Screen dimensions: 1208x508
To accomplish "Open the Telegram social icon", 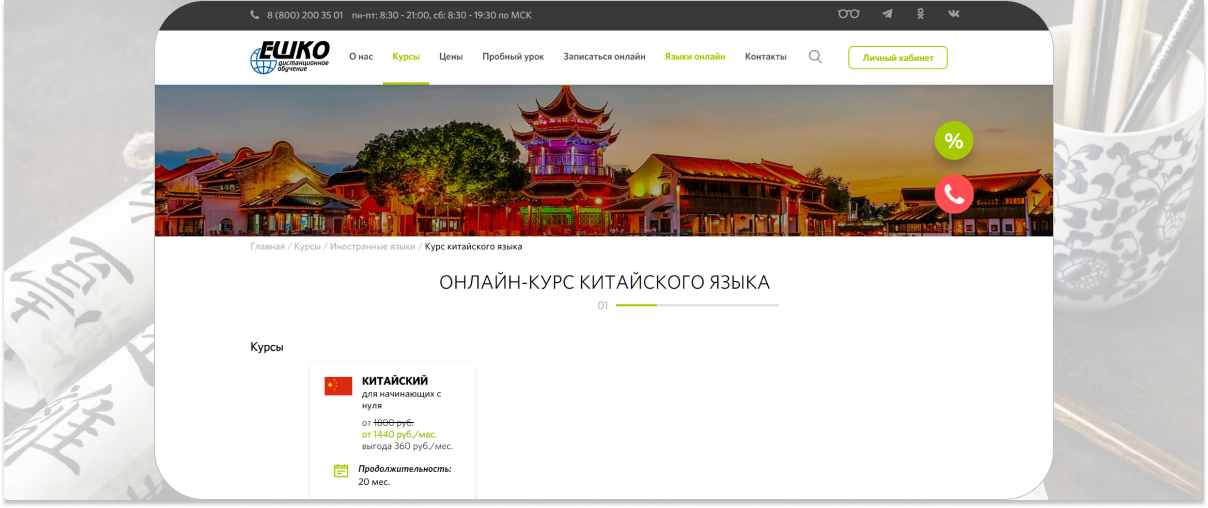I will tap(887, 15).
